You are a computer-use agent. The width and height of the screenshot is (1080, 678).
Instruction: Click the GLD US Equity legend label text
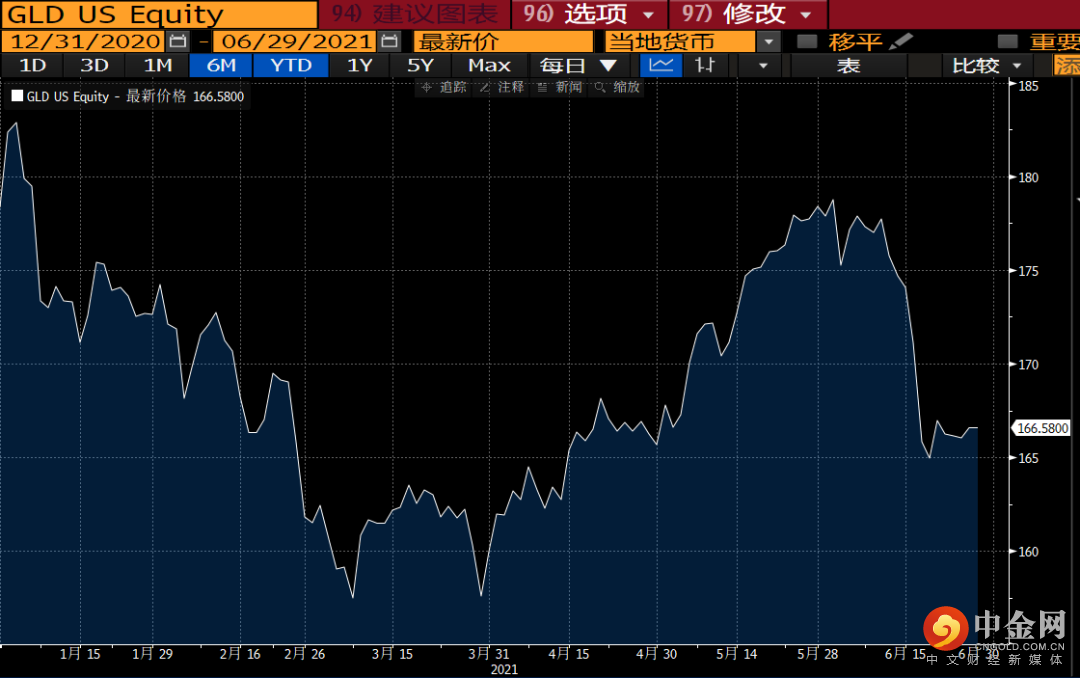click(x=68, y=96)
